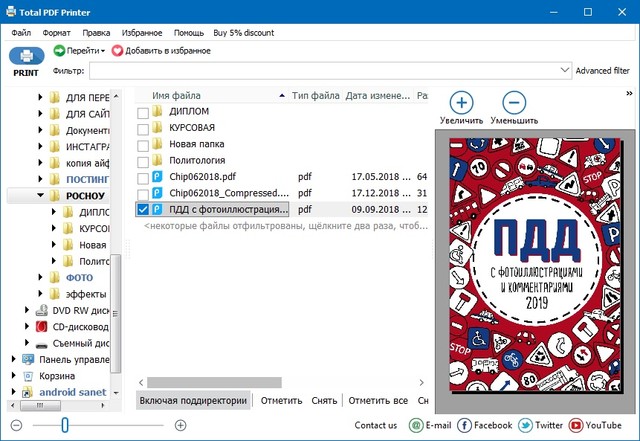Click the green Перейти arrow icon

point(60,50)
